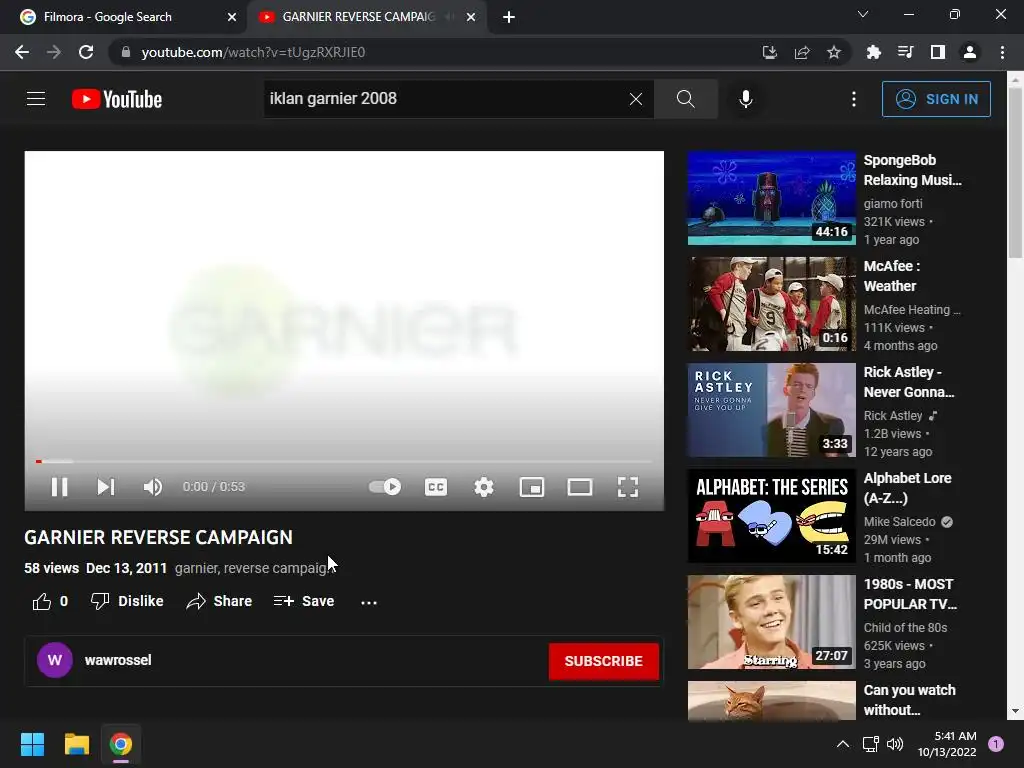Switch to theater mode
This screenshot has height=768, width=1024.
pos(579,487)
